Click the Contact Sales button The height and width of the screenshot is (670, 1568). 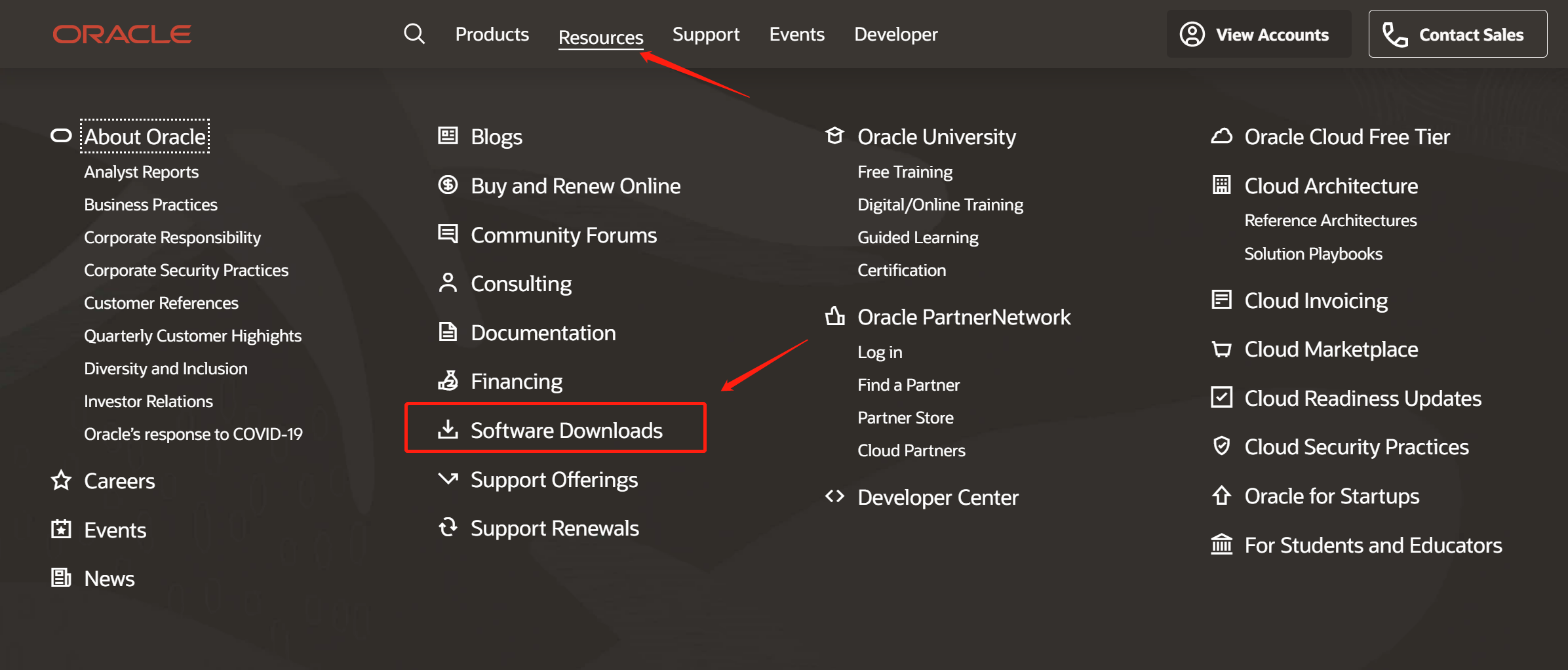1458,34
